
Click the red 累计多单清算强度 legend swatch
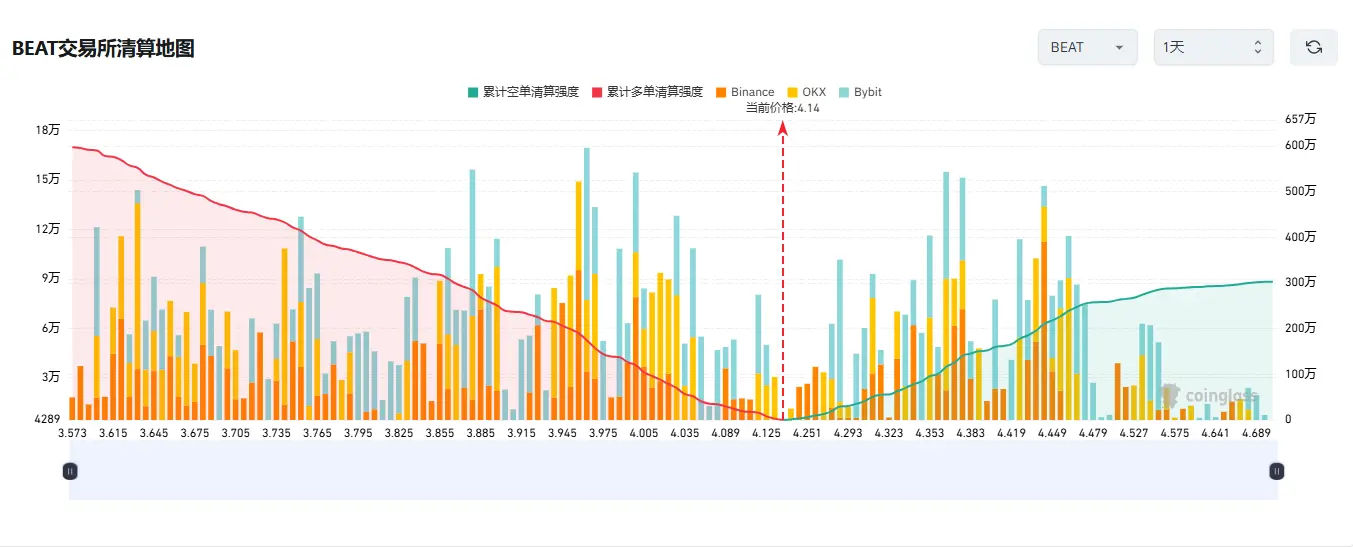(x=597, y=92)
